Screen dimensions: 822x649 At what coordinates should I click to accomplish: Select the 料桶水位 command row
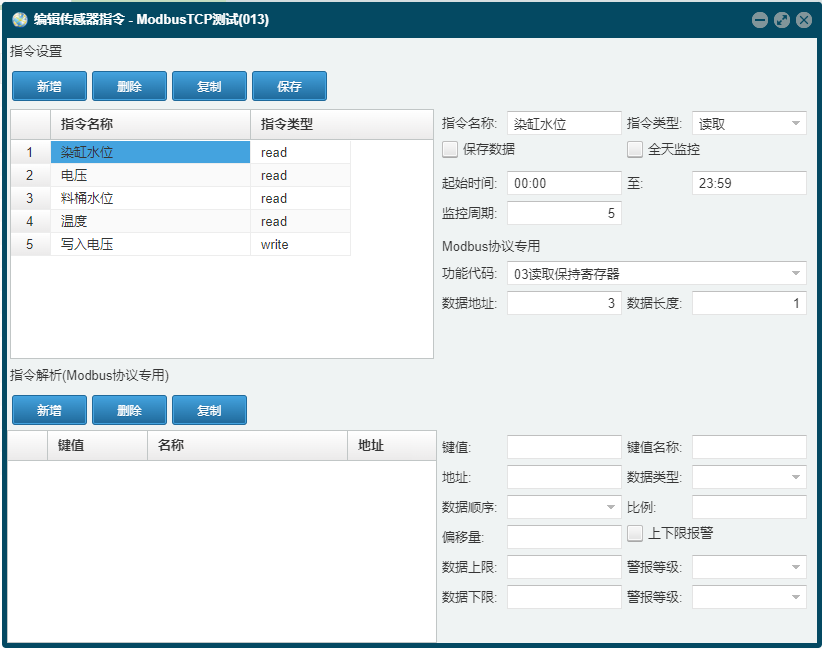coord(181,198)
